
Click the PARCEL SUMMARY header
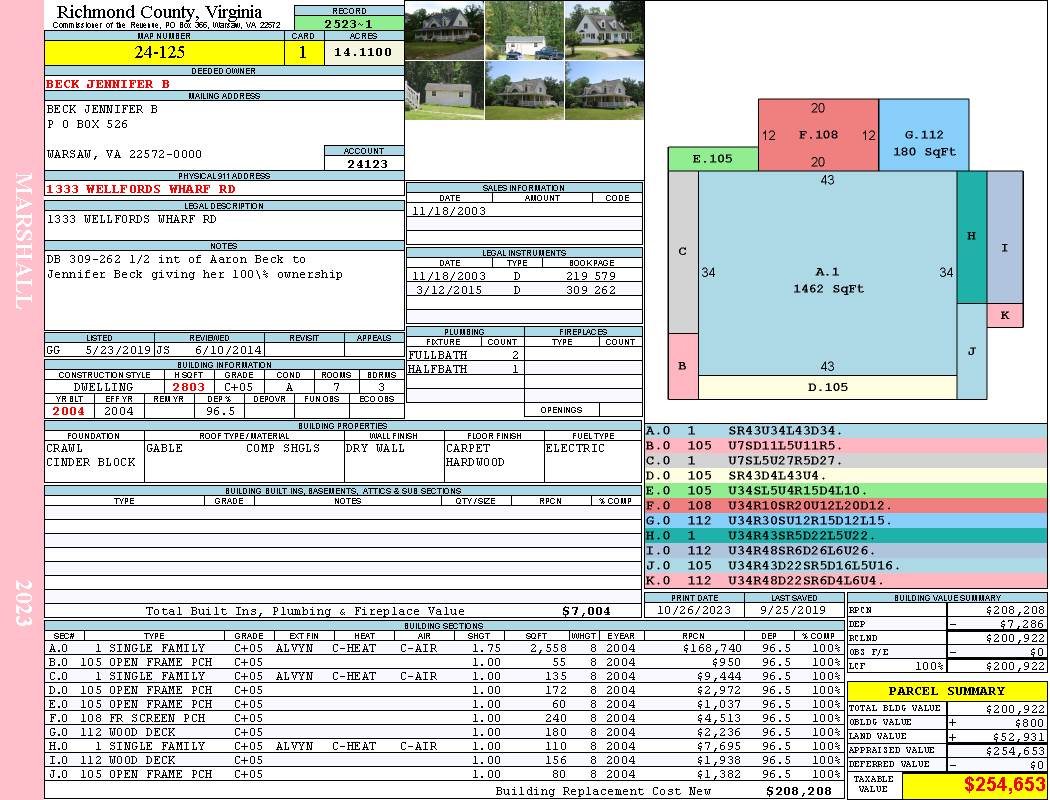[x=946, y=691]
